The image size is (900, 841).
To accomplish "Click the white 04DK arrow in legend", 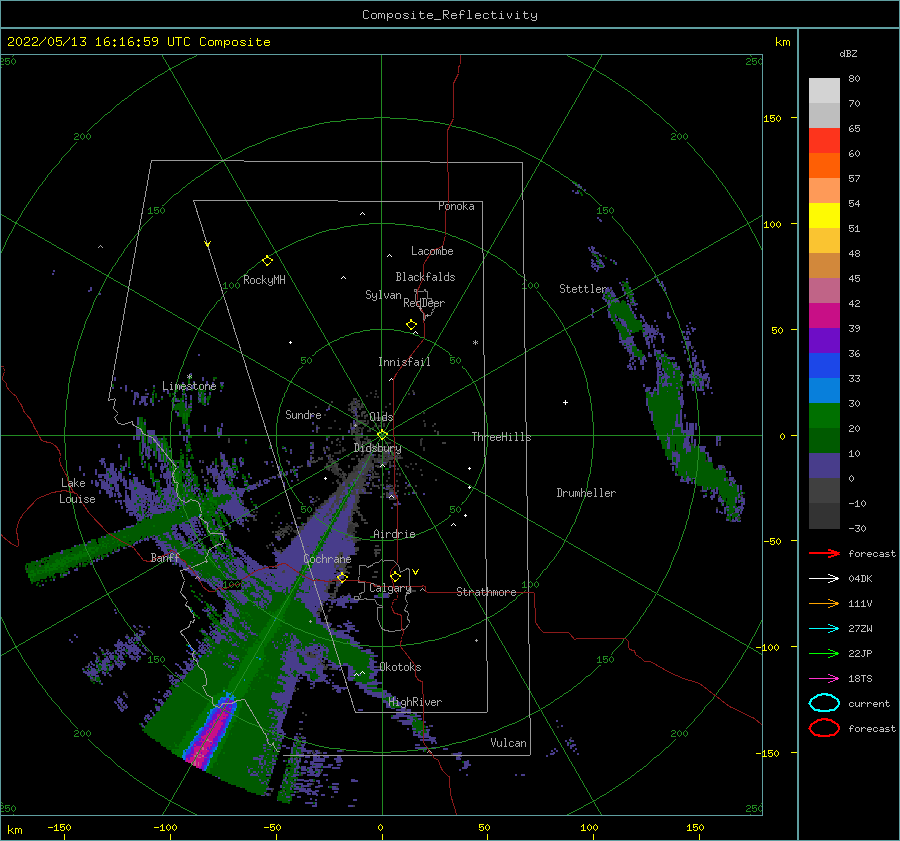I will tap(824, 578).
